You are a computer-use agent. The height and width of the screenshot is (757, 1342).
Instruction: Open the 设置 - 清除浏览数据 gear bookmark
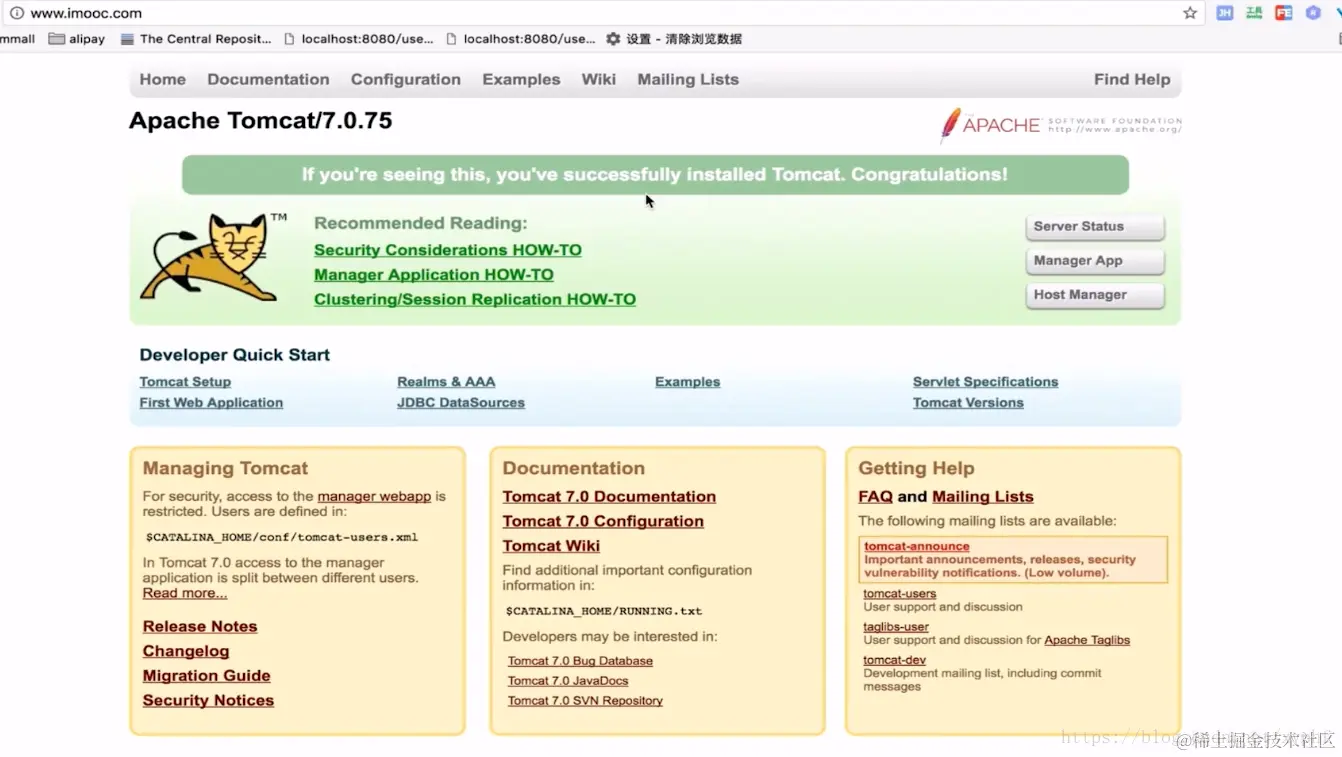(x=674, y=39)
